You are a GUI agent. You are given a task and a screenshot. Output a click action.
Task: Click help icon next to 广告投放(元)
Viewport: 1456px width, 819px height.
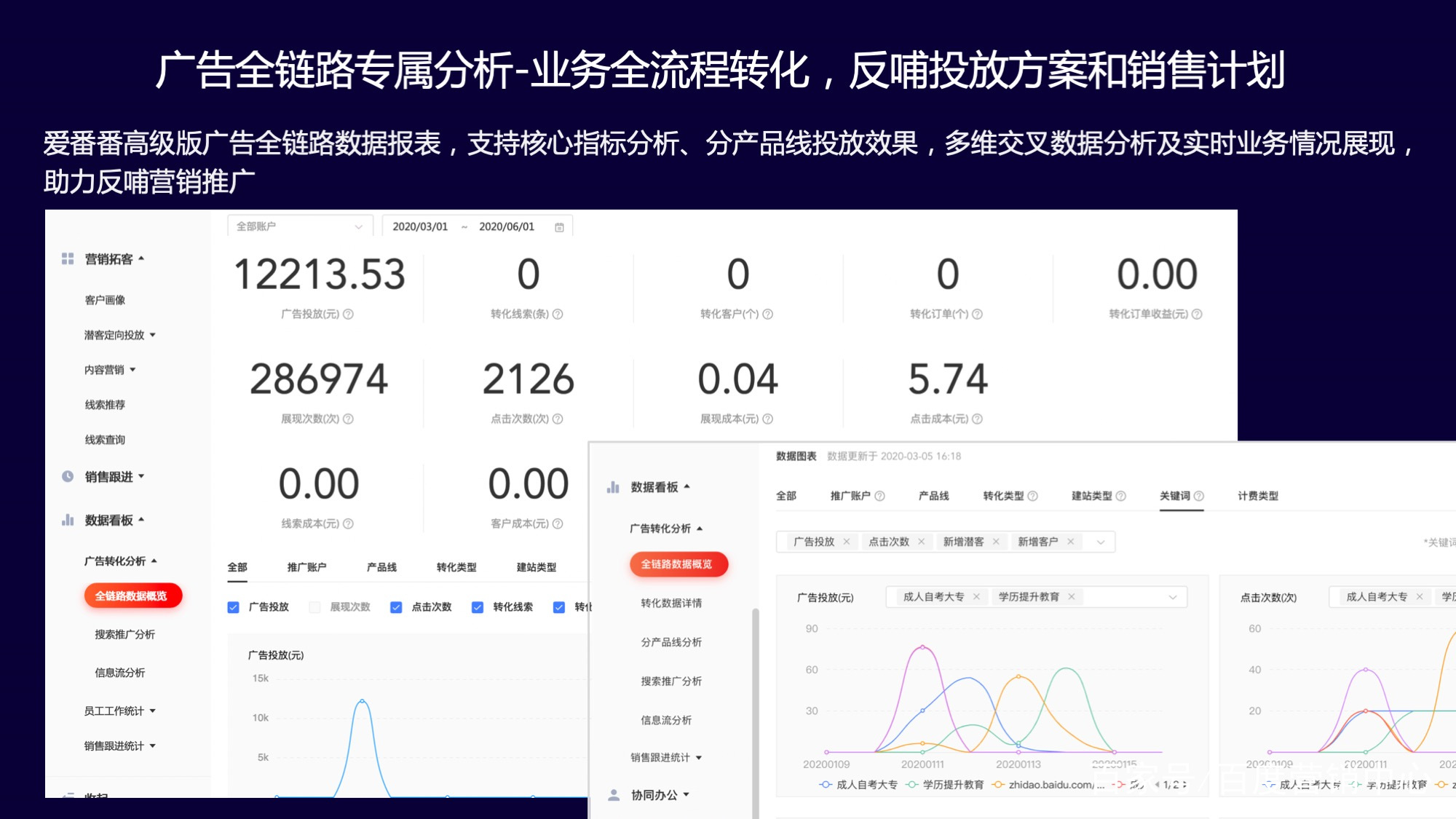pyautogui.click(x=348, y=314)
